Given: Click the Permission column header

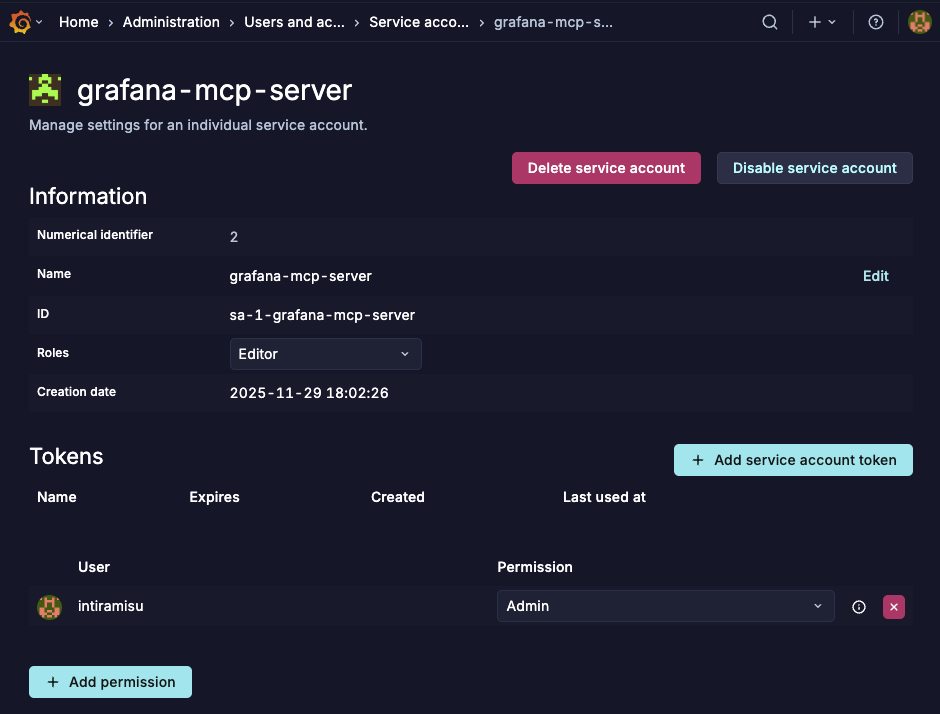Looking at the screenshot, I should point(535,567).
